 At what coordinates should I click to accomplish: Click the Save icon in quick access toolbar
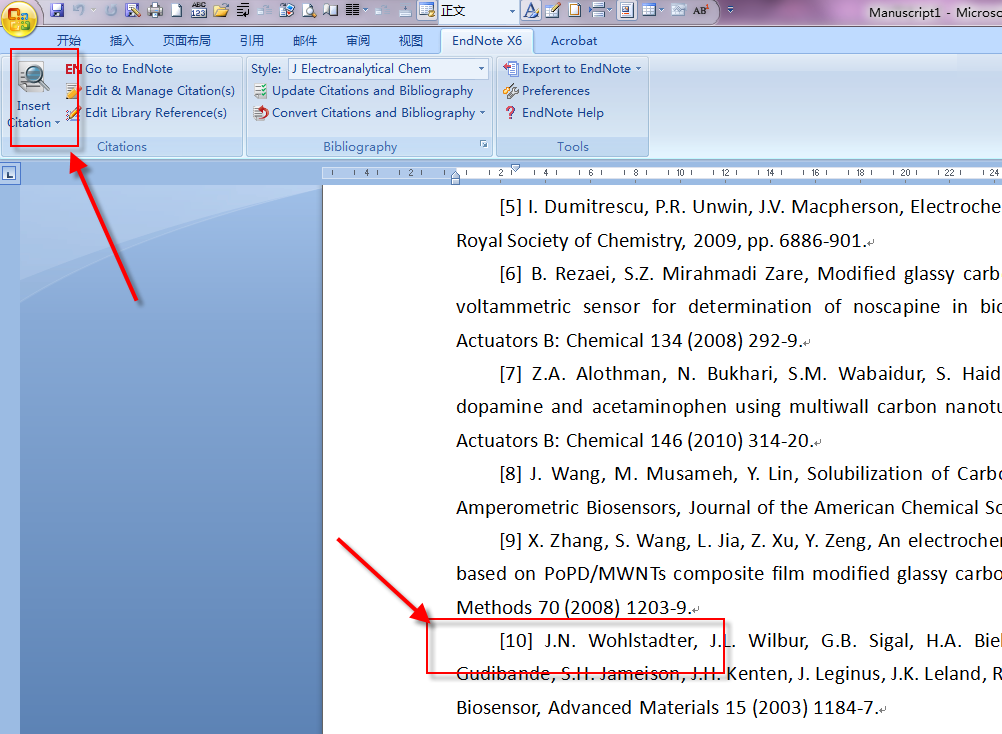(57, 11)
